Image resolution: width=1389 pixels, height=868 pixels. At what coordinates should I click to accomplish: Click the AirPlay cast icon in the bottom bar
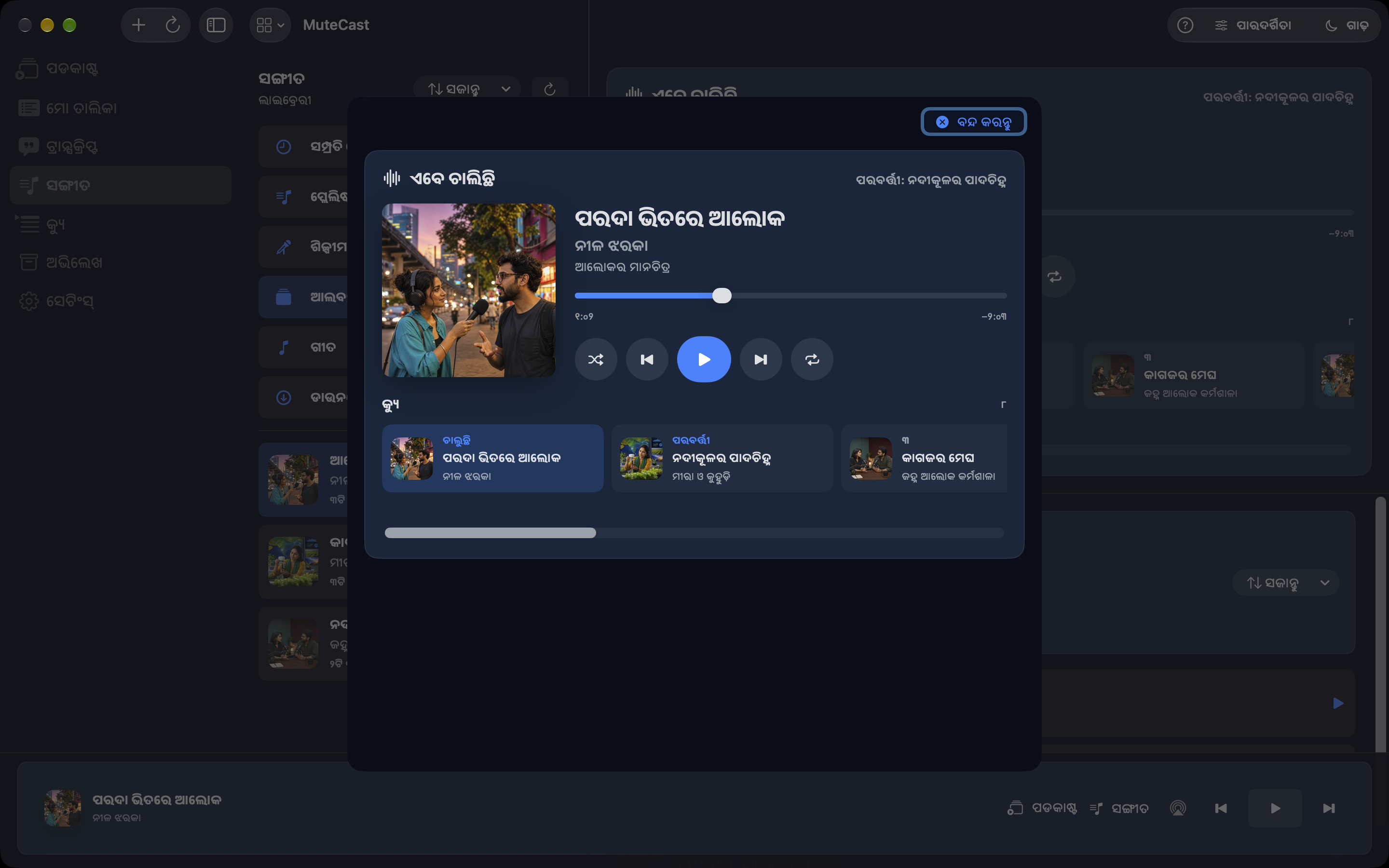(x=1177, y=808)
